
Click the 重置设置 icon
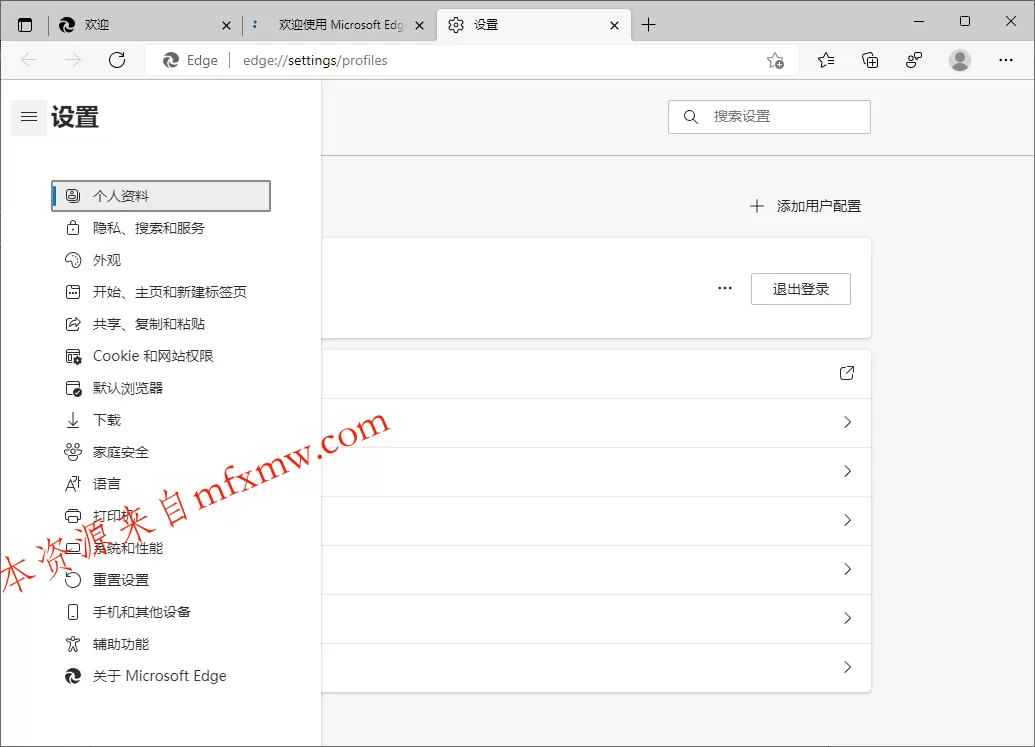click(73, 580)
